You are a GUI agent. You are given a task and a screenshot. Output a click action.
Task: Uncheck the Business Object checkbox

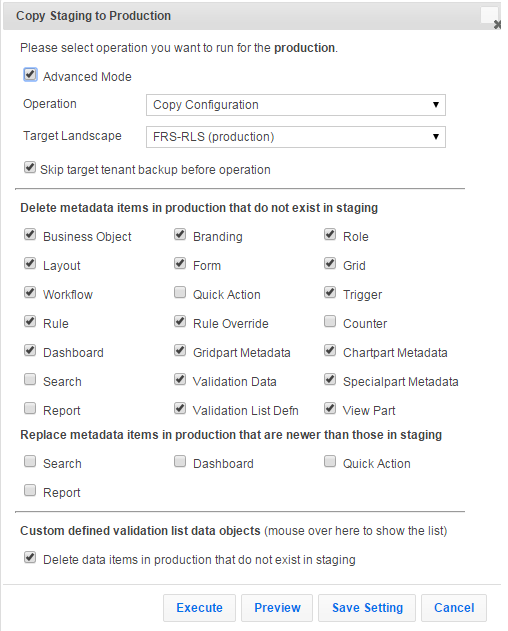pyautogui.click(x=30, y=234)
